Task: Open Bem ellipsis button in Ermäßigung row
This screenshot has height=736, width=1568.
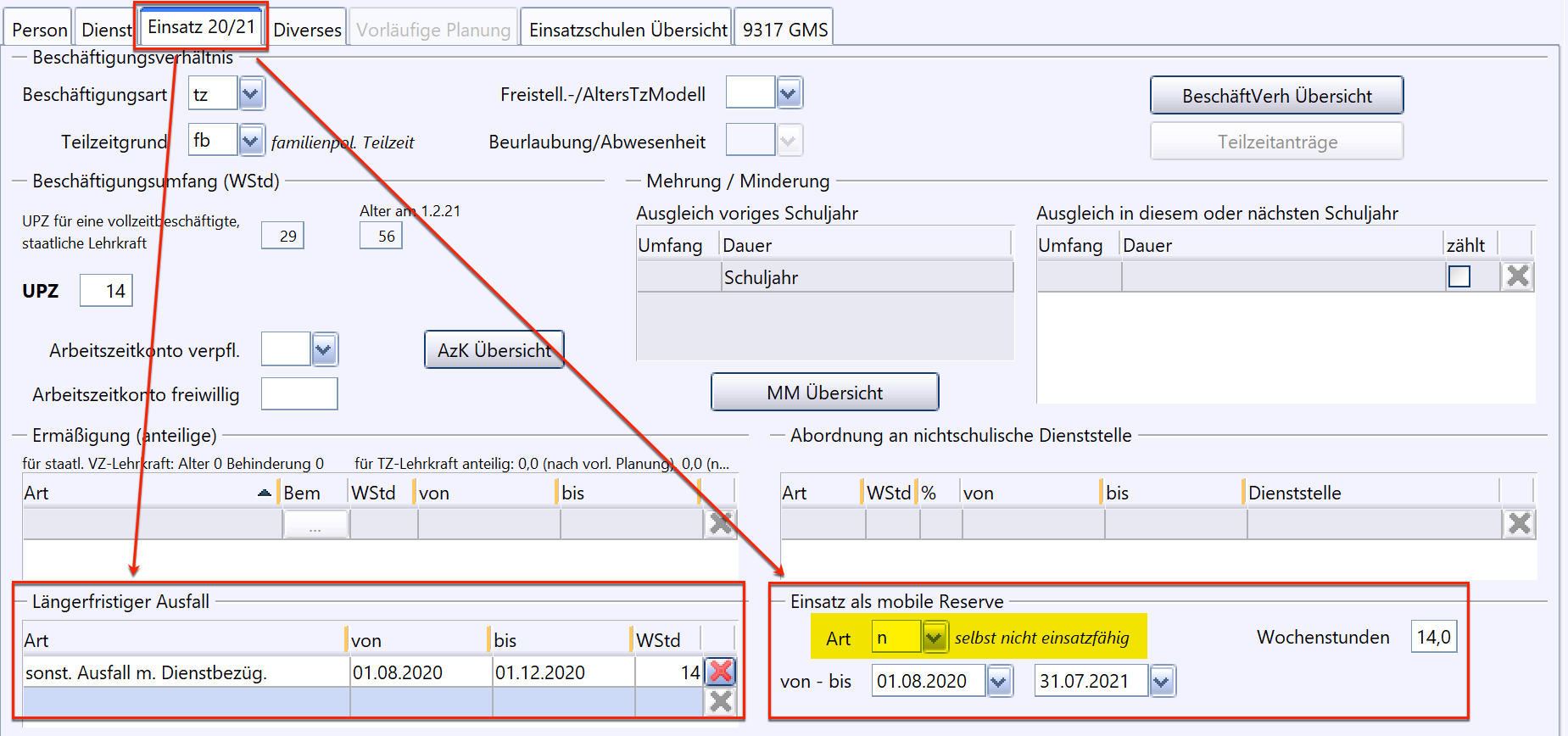Action: 315,525
